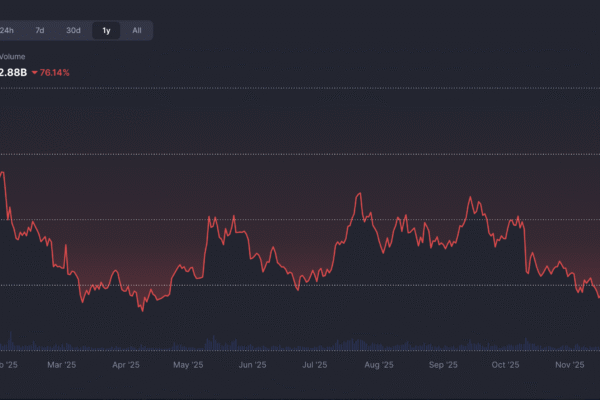Image resolution: width=600 pixels, height=400 pixels.
Task: Click the Jun '25 axis label
Action: [252, 366]
